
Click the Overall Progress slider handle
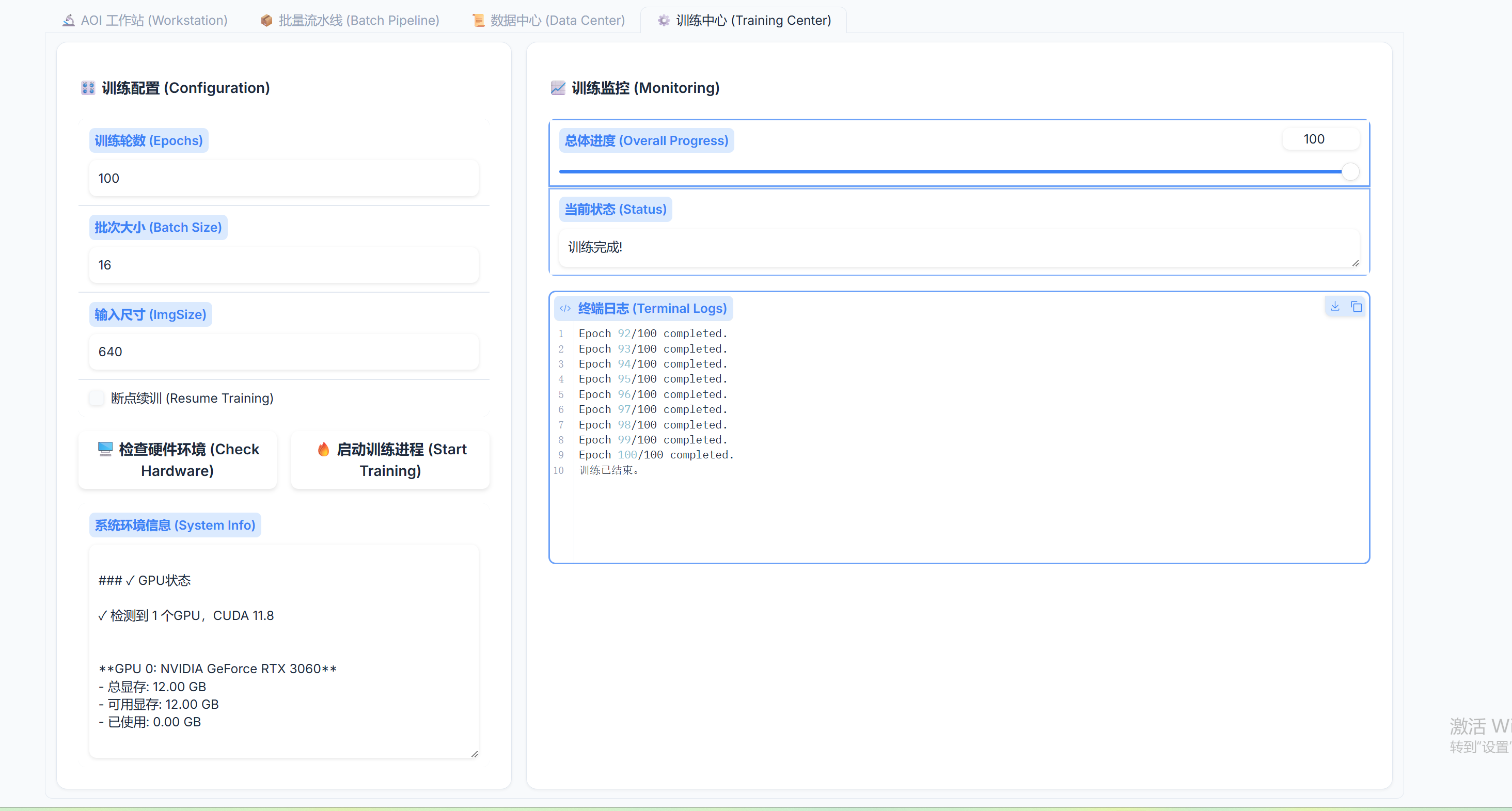(x=1350, y=171)
